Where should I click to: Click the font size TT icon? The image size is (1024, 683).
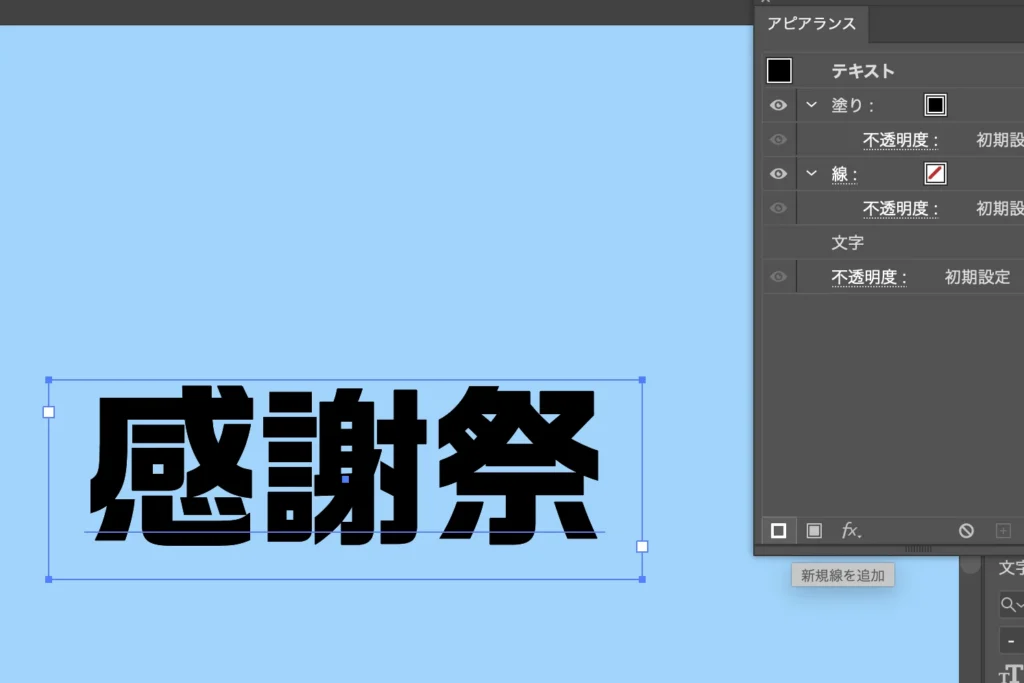tap(1011, 674)
